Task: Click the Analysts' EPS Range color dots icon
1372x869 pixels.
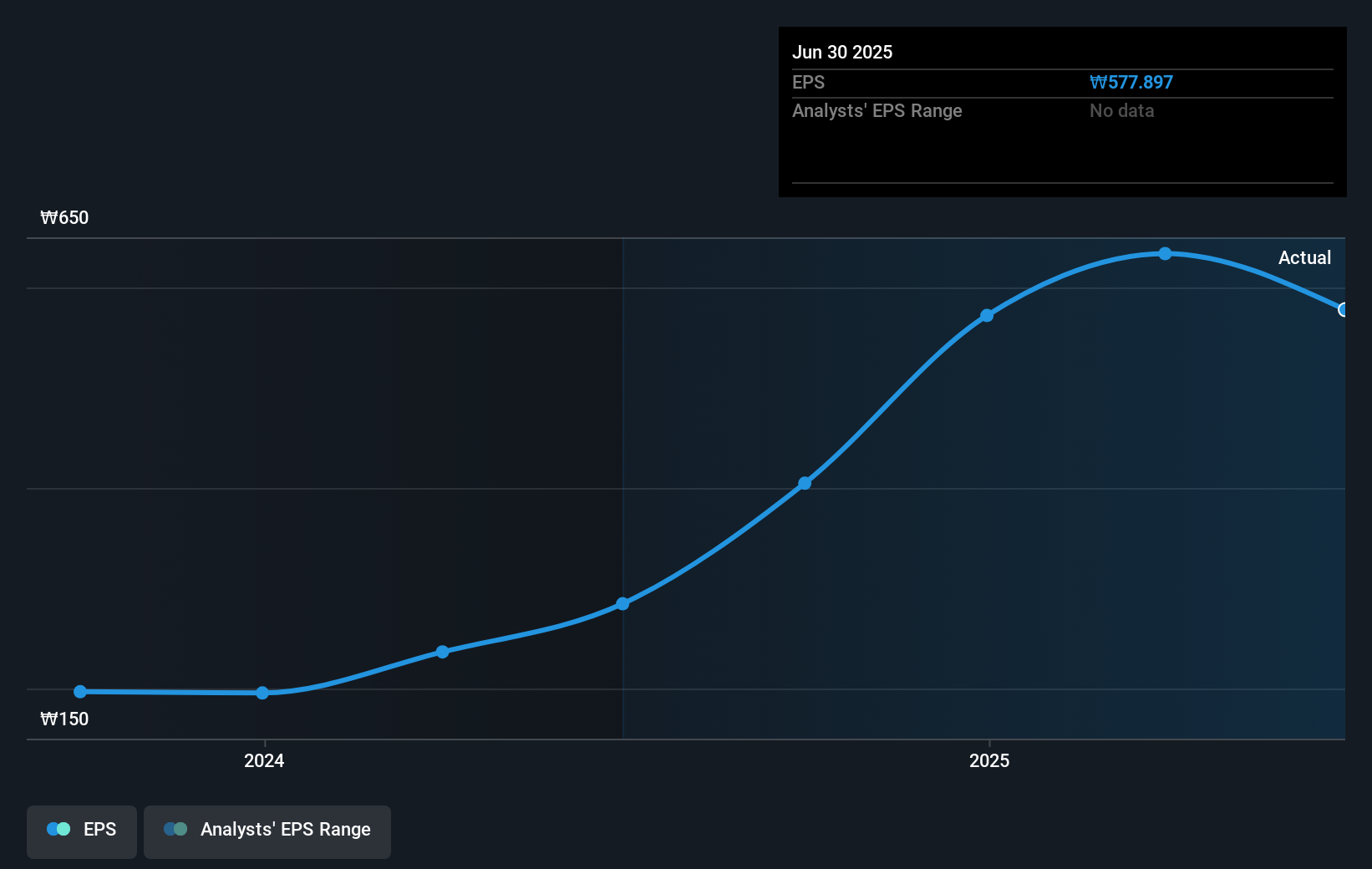Action: point(175,829)
